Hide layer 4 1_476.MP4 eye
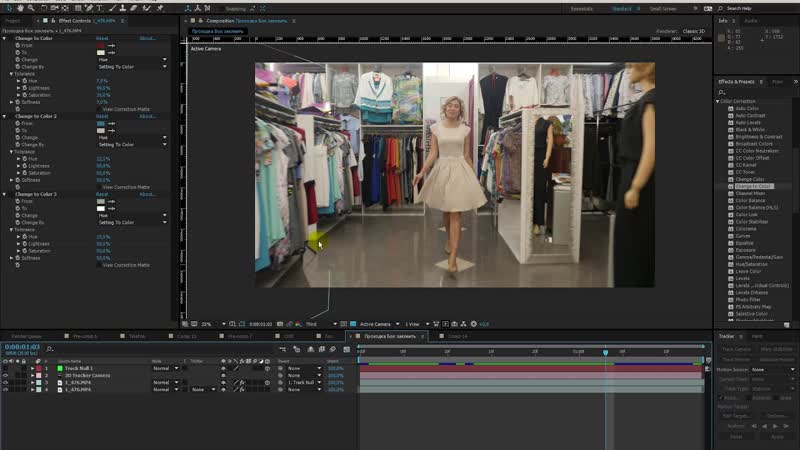800x450 pixels. pyautogui.click(x=6, y=389)
